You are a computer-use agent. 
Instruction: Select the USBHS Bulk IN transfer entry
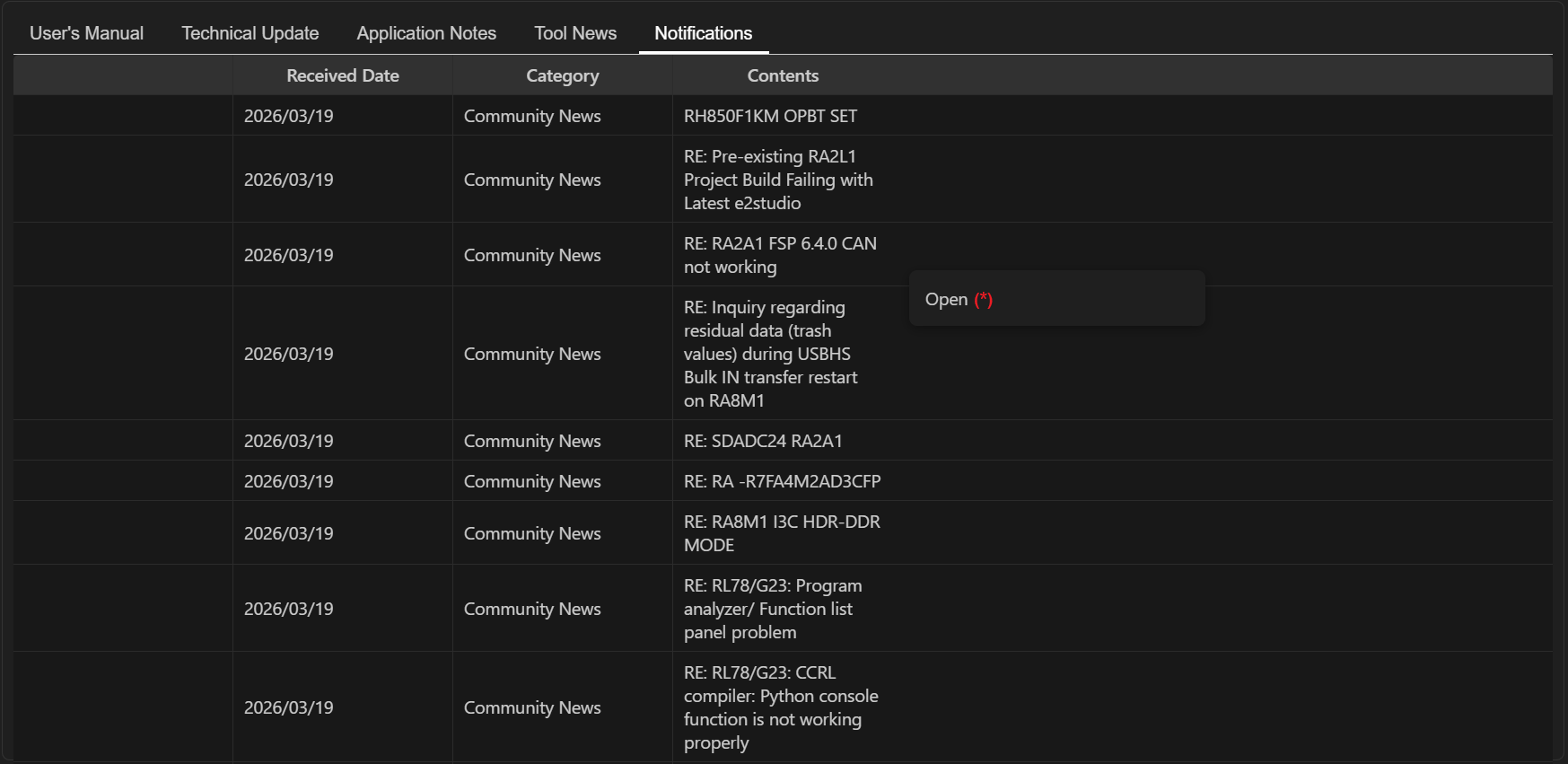click(x=770, y=354)
